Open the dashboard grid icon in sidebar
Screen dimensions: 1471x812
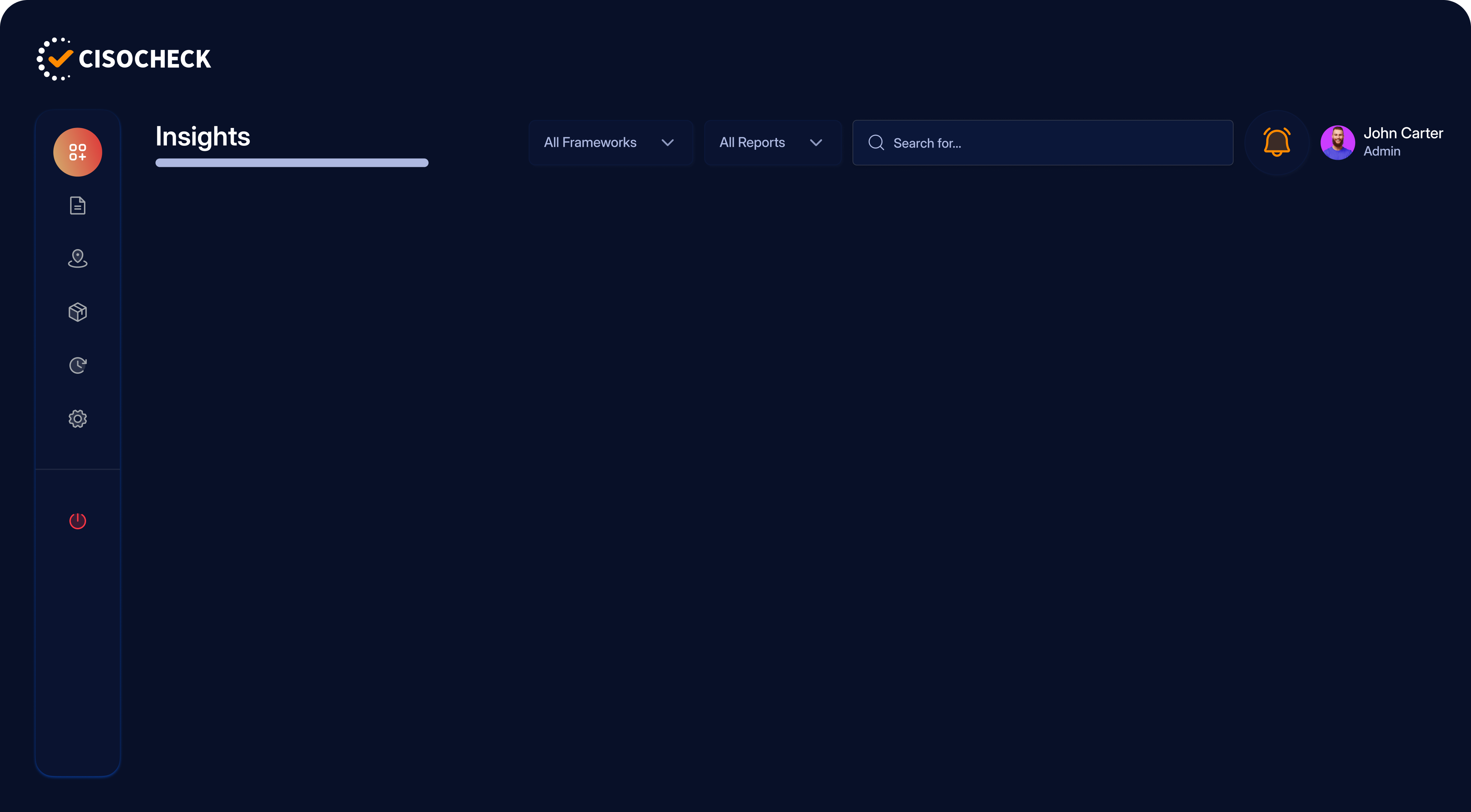(78, 152)
